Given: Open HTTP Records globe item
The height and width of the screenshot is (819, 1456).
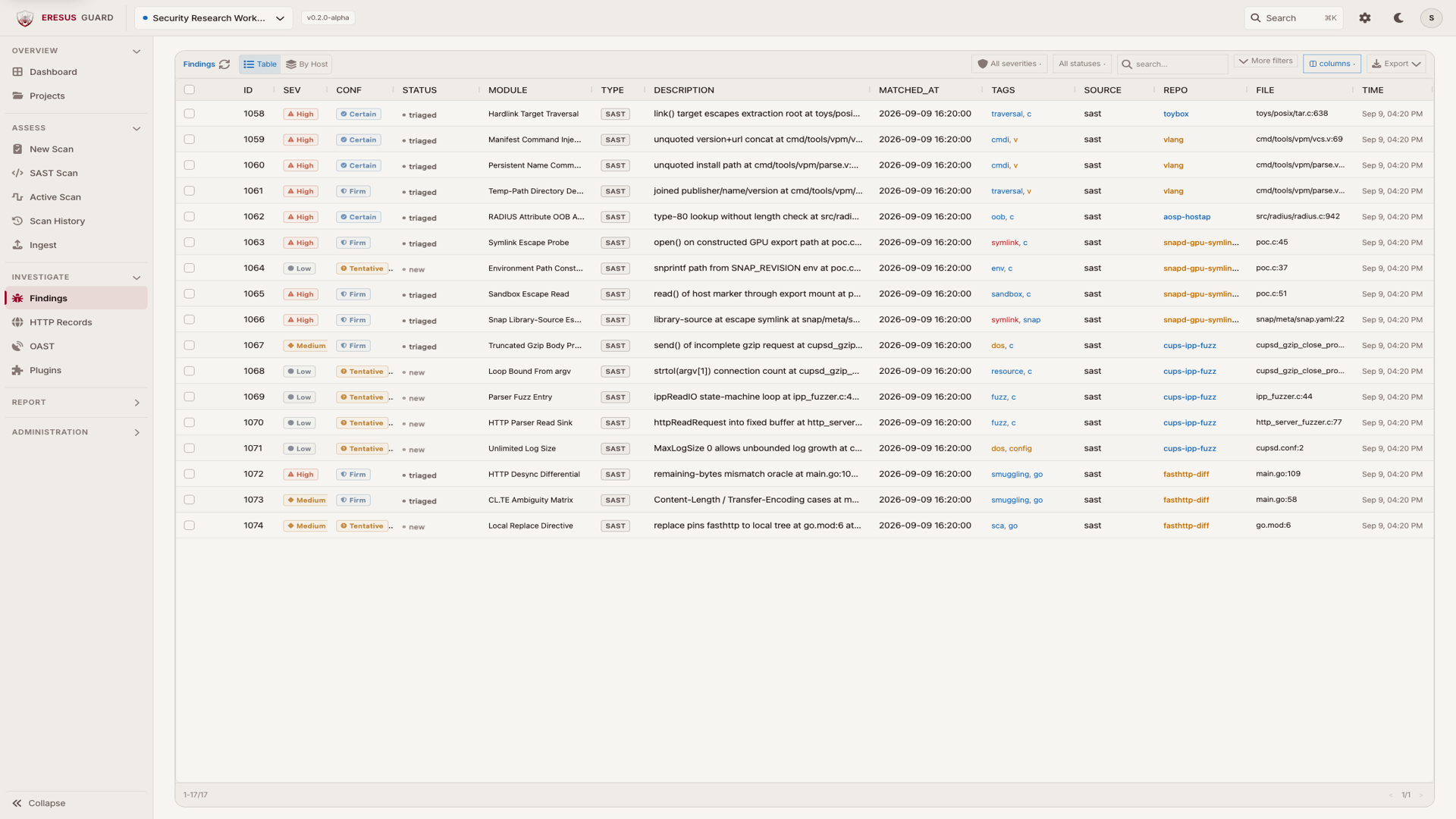Looking at the screenshot, I should coord(76,322).
